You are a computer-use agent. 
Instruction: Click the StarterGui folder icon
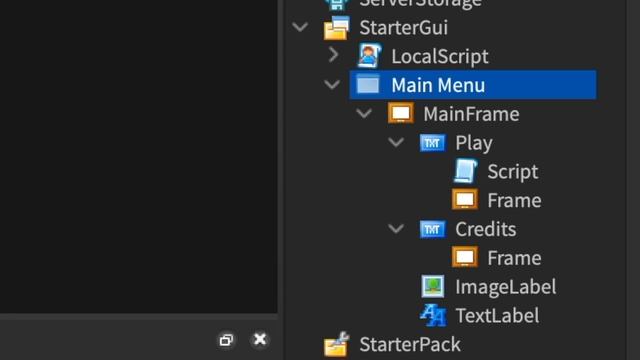pos(337,28)
